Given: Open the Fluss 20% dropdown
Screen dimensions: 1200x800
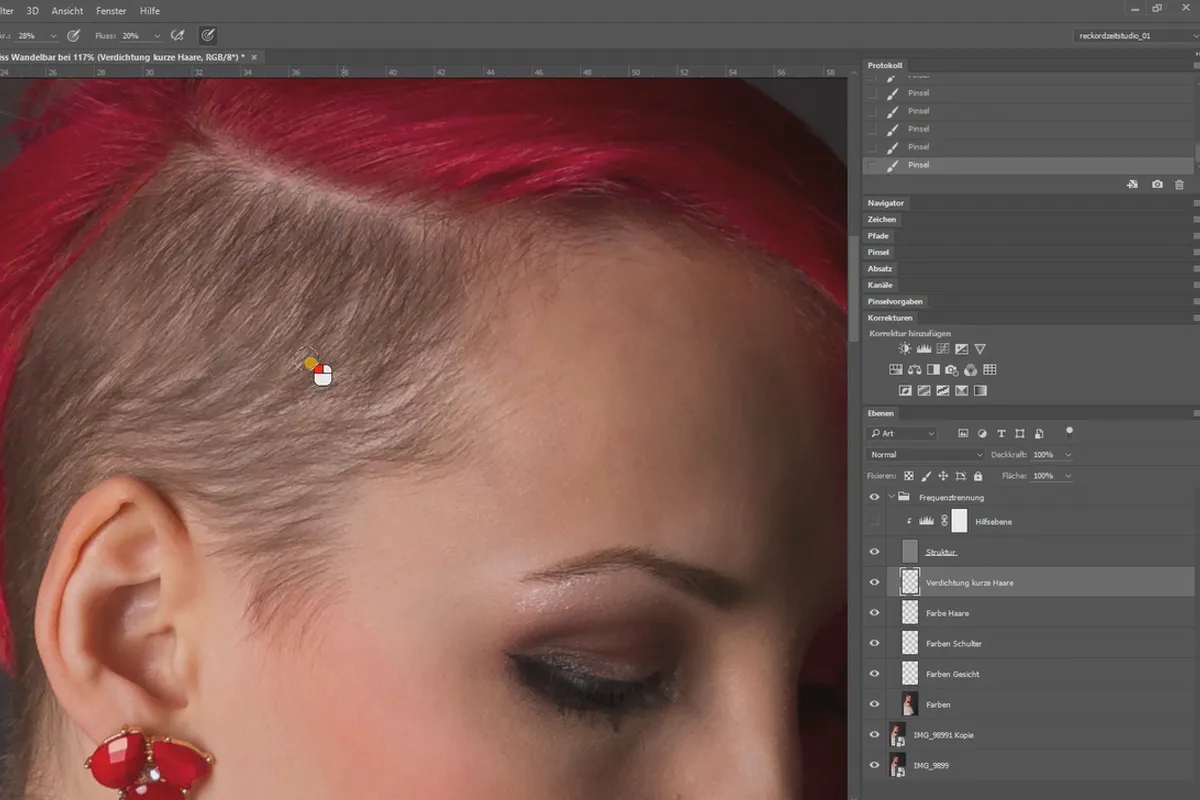Looking at the screenshot, I should tap(158, 35).
